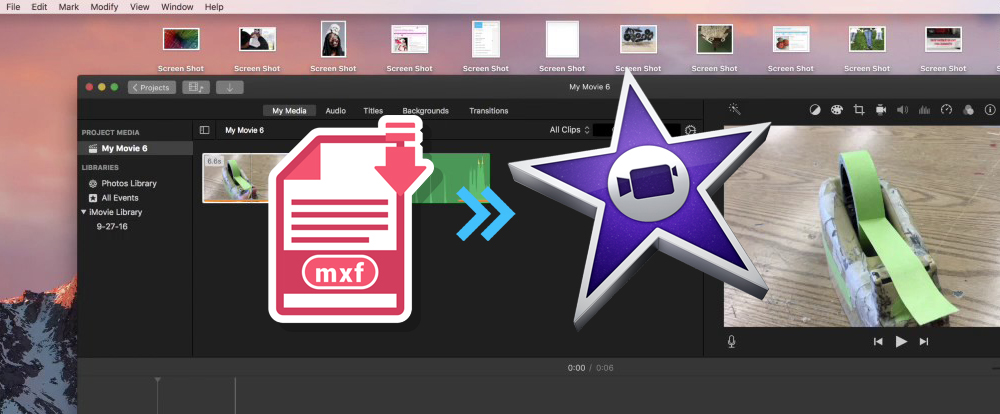
Task: Click the 0:00 / 0:06 time display
Action: pos(591,368)
